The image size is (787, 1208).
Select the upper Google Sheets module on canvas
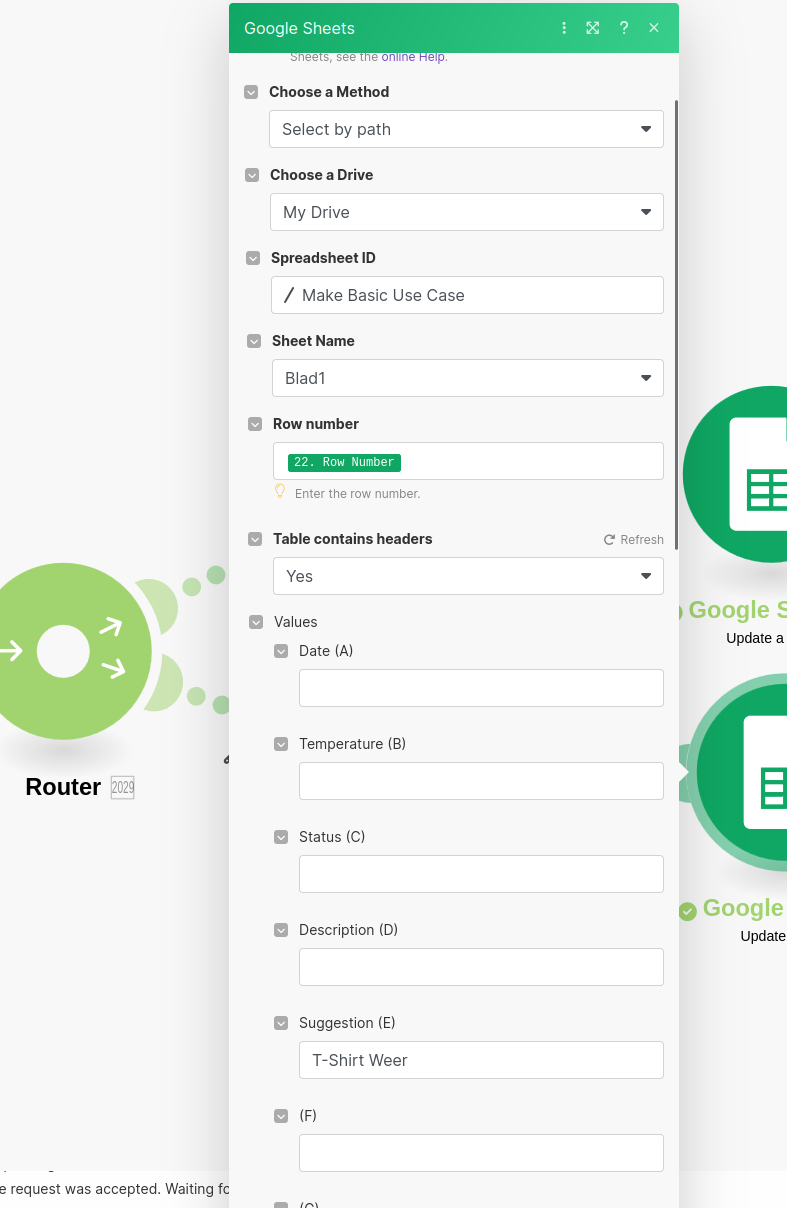pyautogui.click(x=735, y=474)
